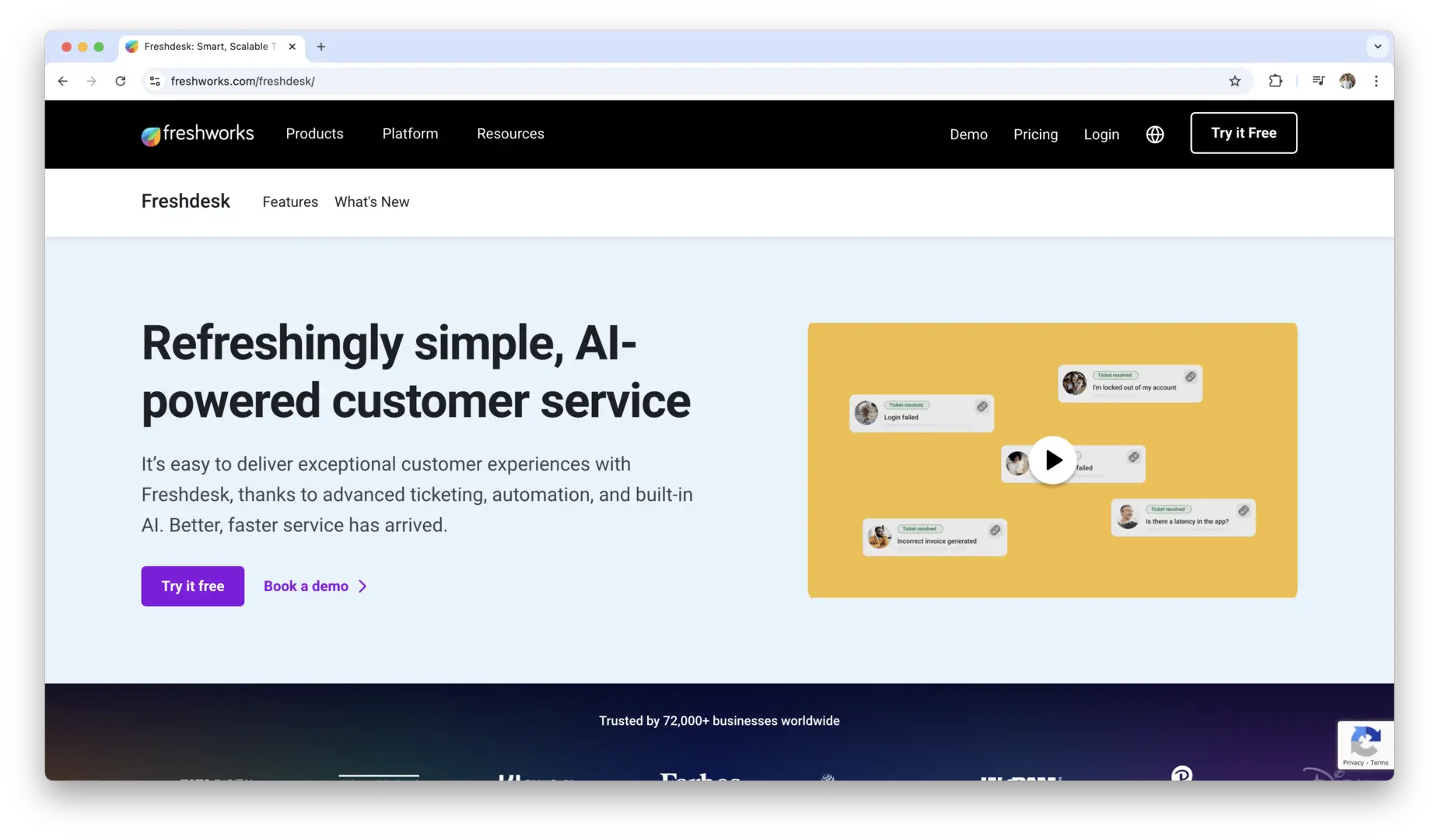
Task: Bookmark this page with the star icon
Action: [1234, 81]
